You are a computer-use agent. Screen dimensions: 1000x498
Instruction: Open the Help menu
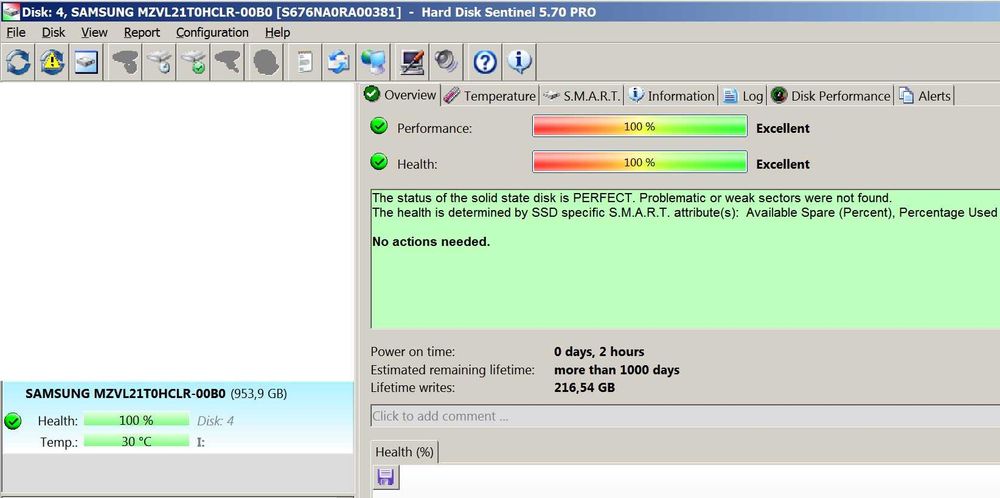(277, 32)
